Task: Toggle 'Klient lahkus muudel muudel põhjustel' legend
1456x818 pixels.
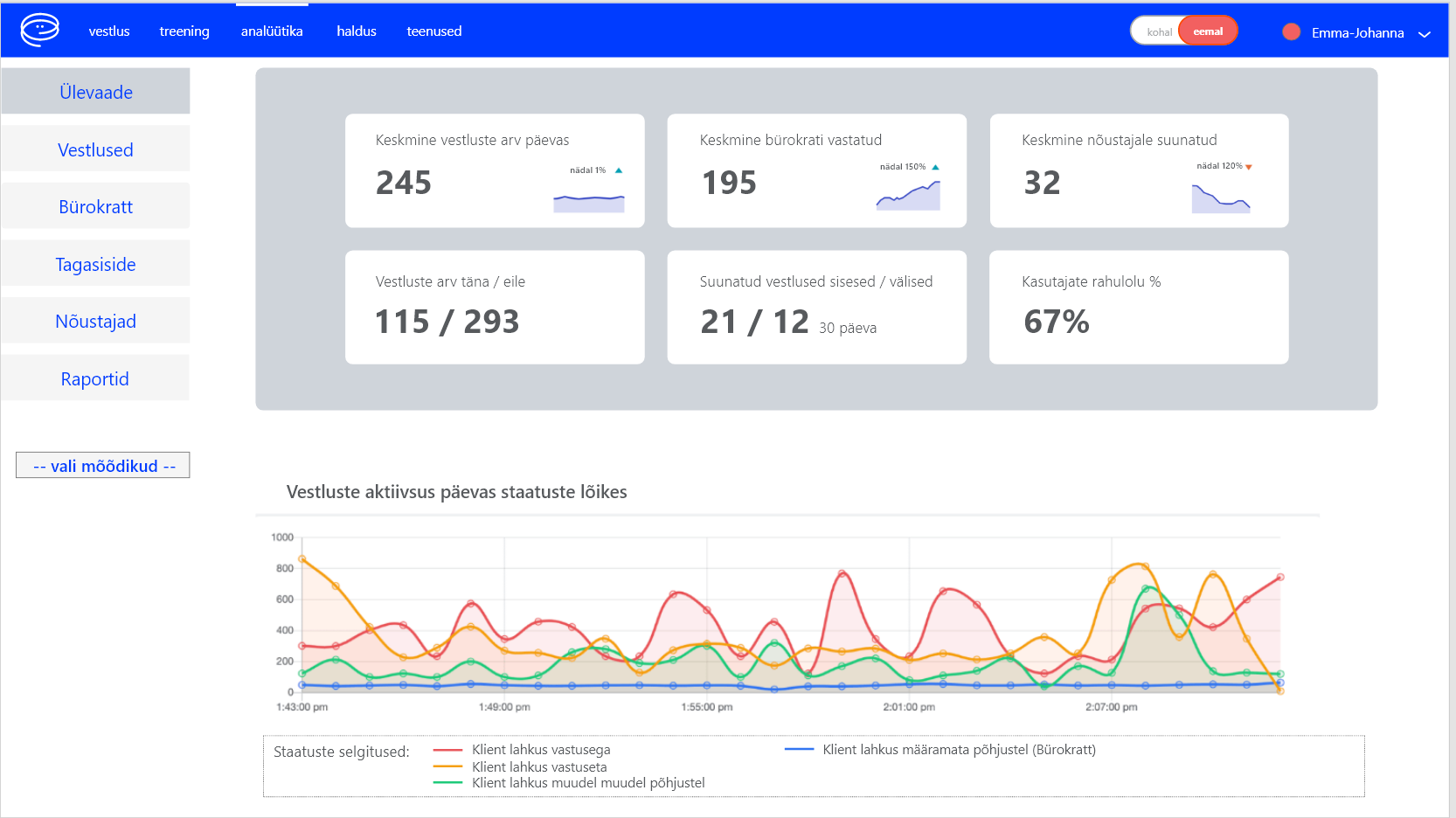Action: (x=570, y=783)
